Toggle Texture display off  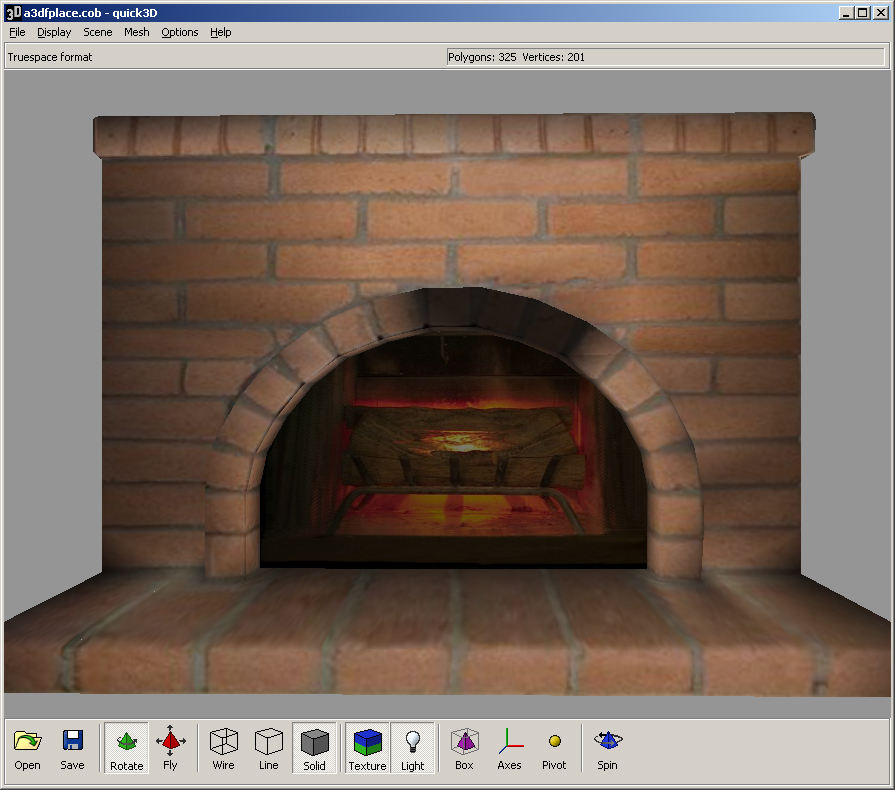tap(367, 748)
